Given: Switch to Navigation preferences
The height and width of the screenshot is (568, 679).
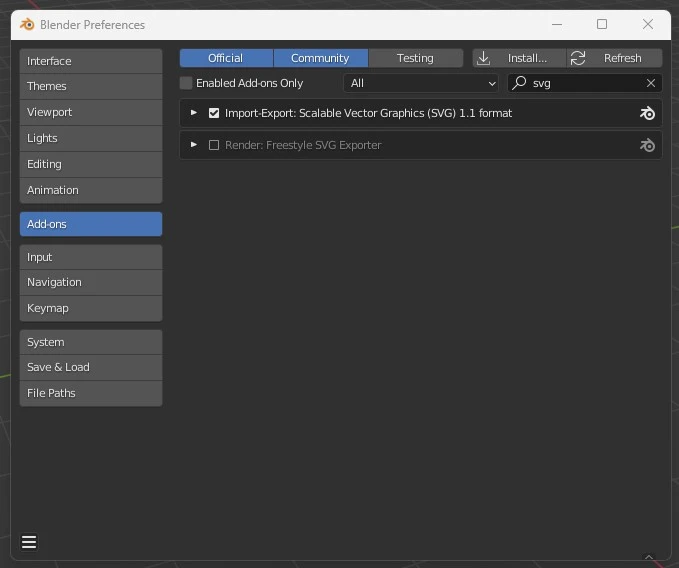Looking at the screenshot, I should [91, 282].
